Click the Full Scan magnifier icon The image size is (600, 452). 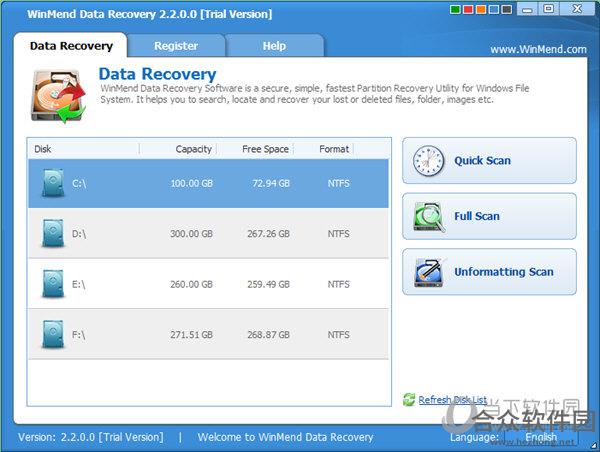click(429, 217)
